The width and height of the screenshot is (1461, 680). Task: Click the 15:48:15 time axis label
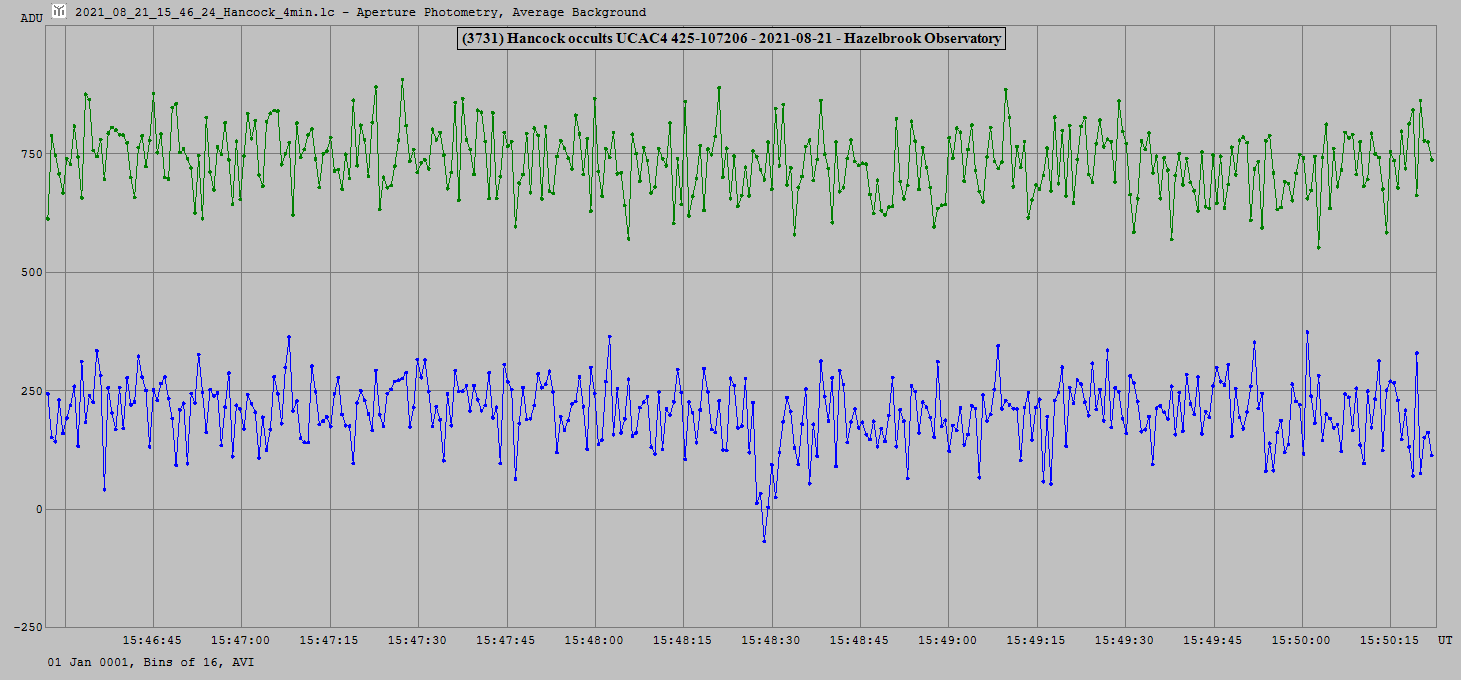pyautogui.click(x=682, y=640)
